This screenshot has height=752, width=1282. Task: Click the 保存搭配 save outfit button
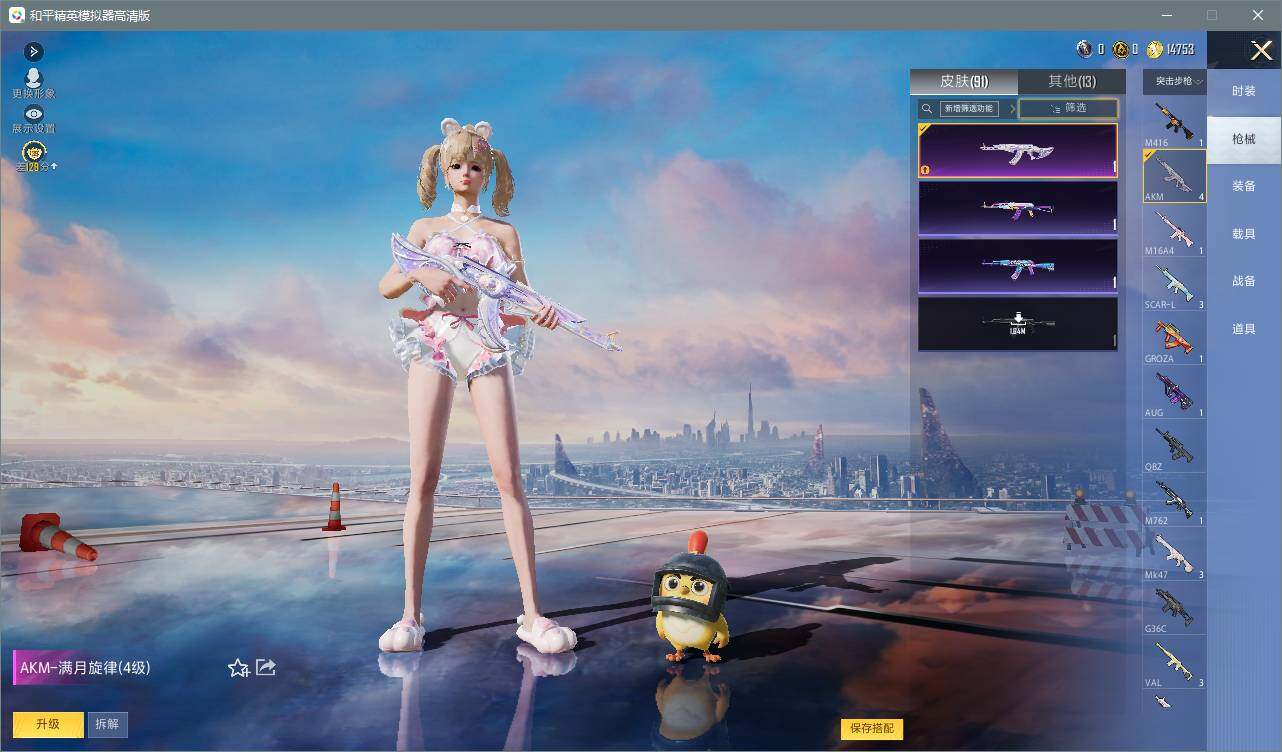872,729
